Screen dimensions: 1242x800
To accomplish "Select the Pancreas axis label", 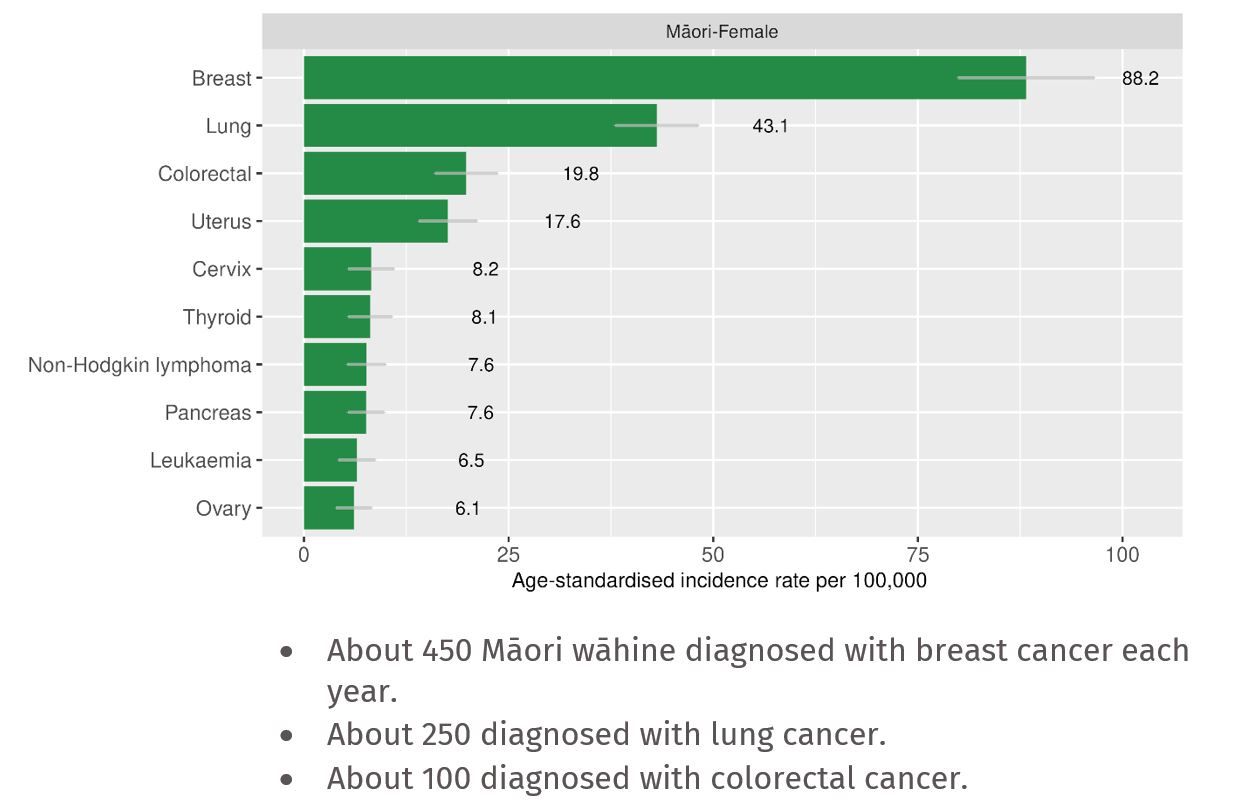I will 208,413.
